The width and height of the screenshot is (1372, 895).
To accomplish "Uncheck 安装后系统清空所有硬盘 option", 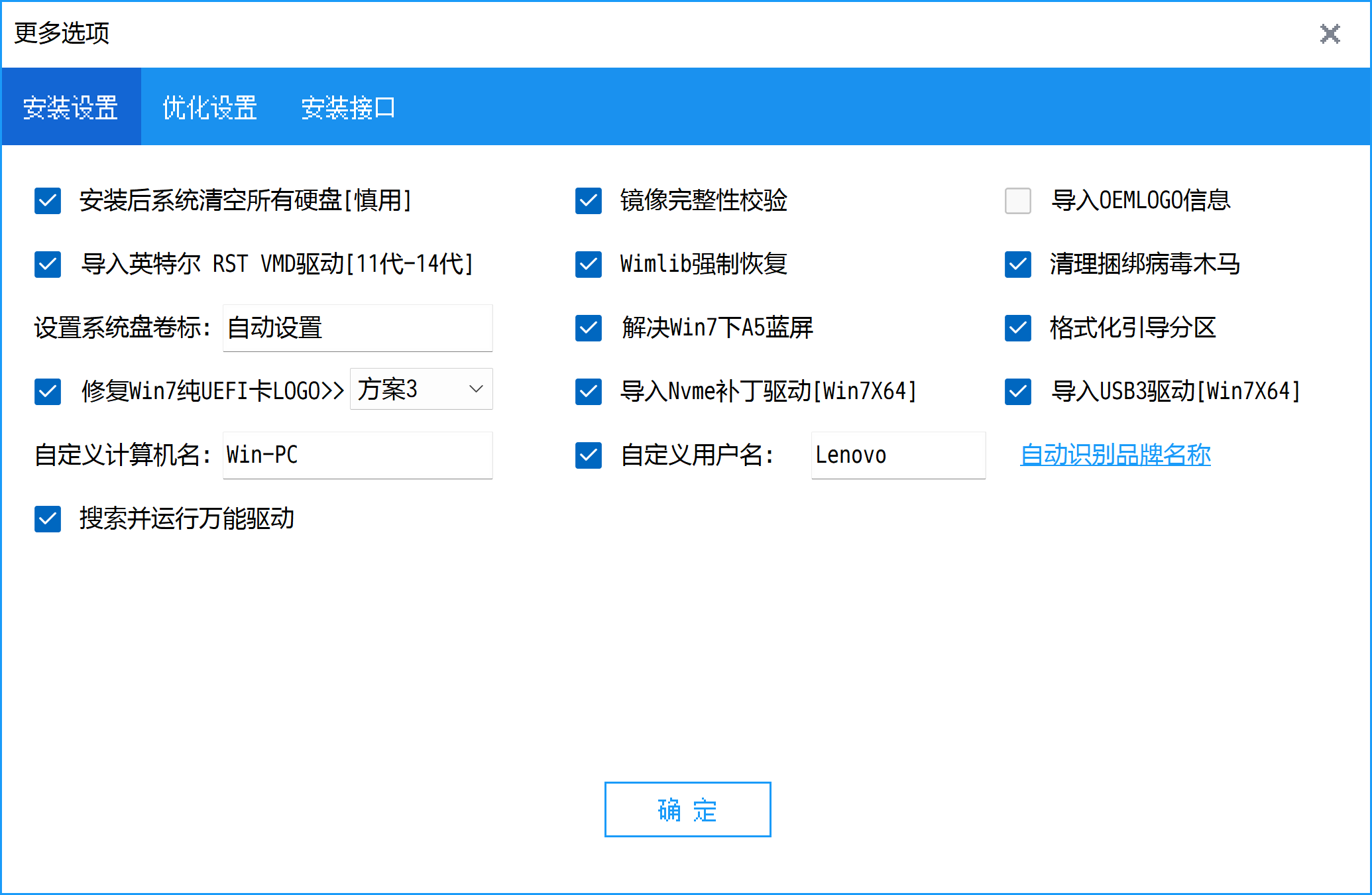I will coord(48,201).
